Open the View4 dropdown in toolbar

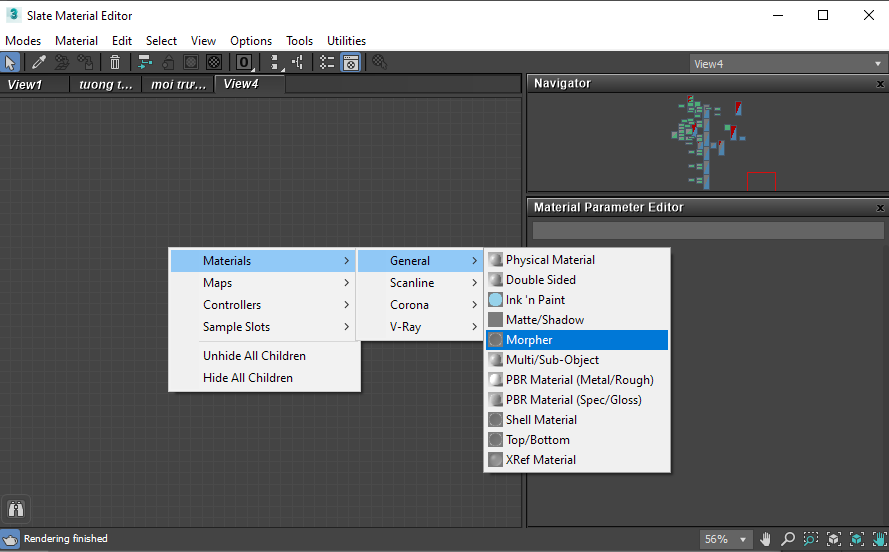click(x=787, y=63)
